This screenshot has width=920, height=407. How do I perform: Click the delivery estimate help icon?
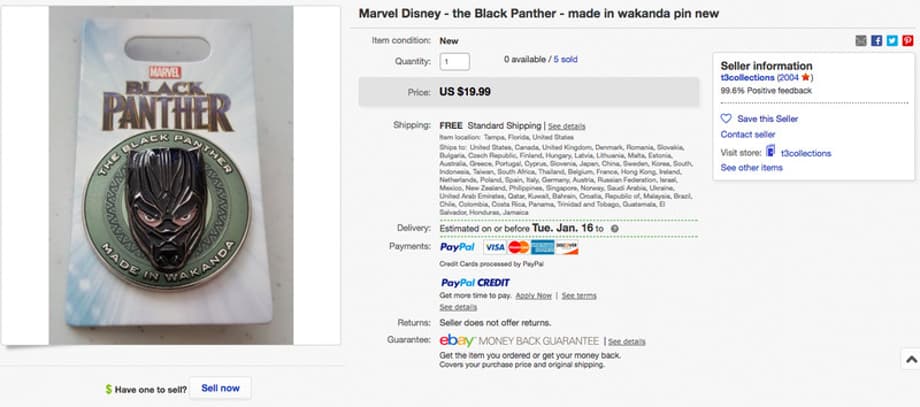[x=614, y=228]
